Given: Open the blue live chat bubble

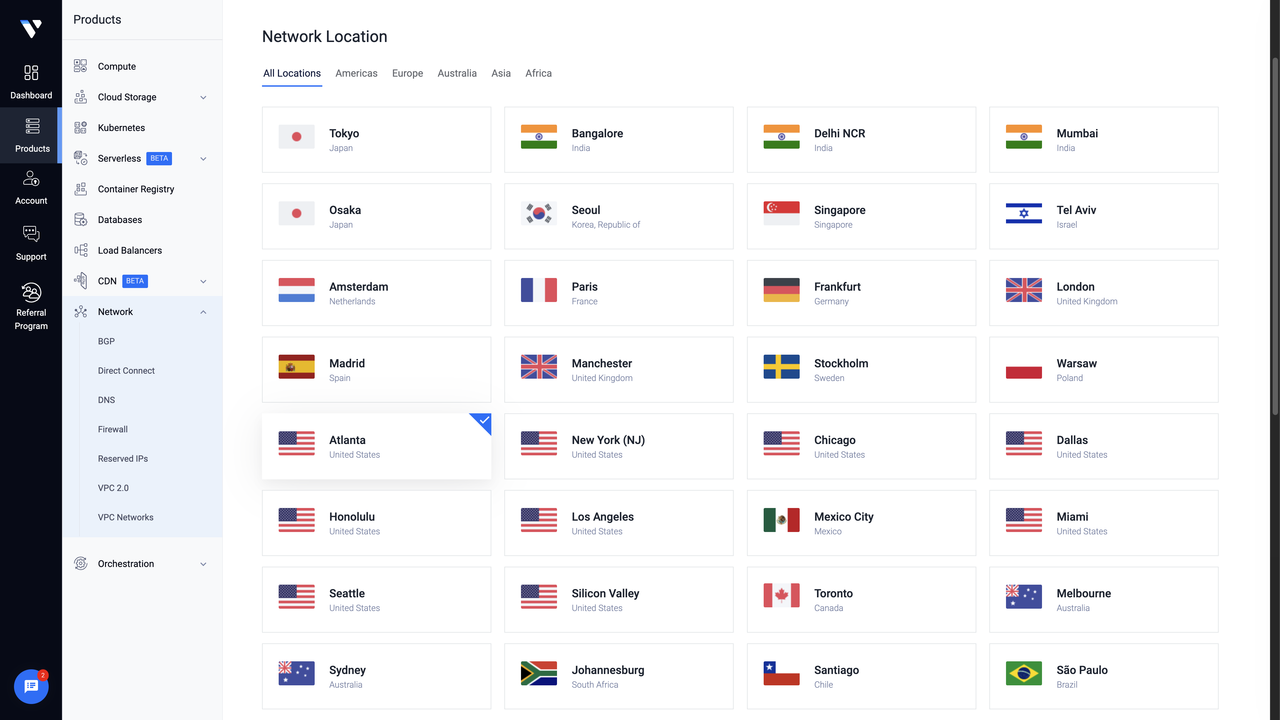Looking at the screenshot, I should point(31,686).
